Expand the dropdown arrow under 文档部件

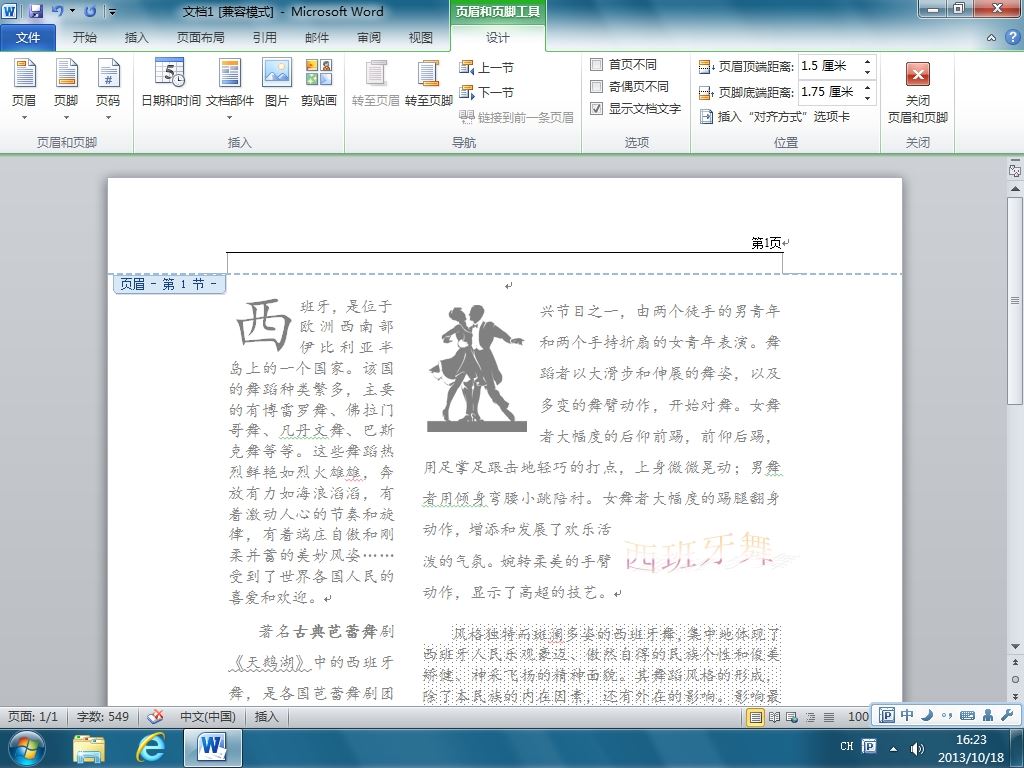point(230,118)
